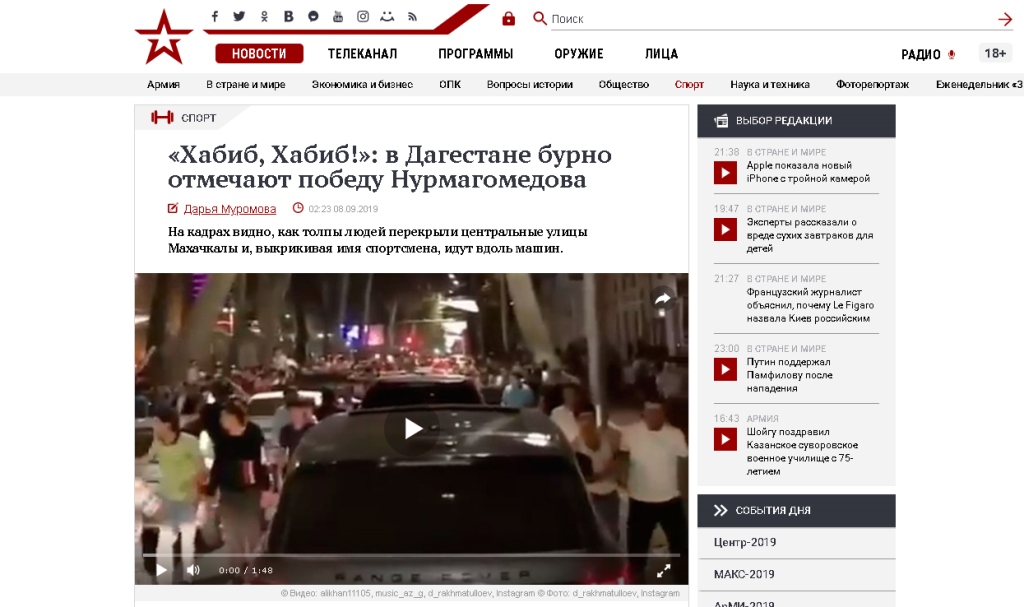The image size is (1024, 607).
Task: Open author link Дарья Муромова
Action: point(230,209)
